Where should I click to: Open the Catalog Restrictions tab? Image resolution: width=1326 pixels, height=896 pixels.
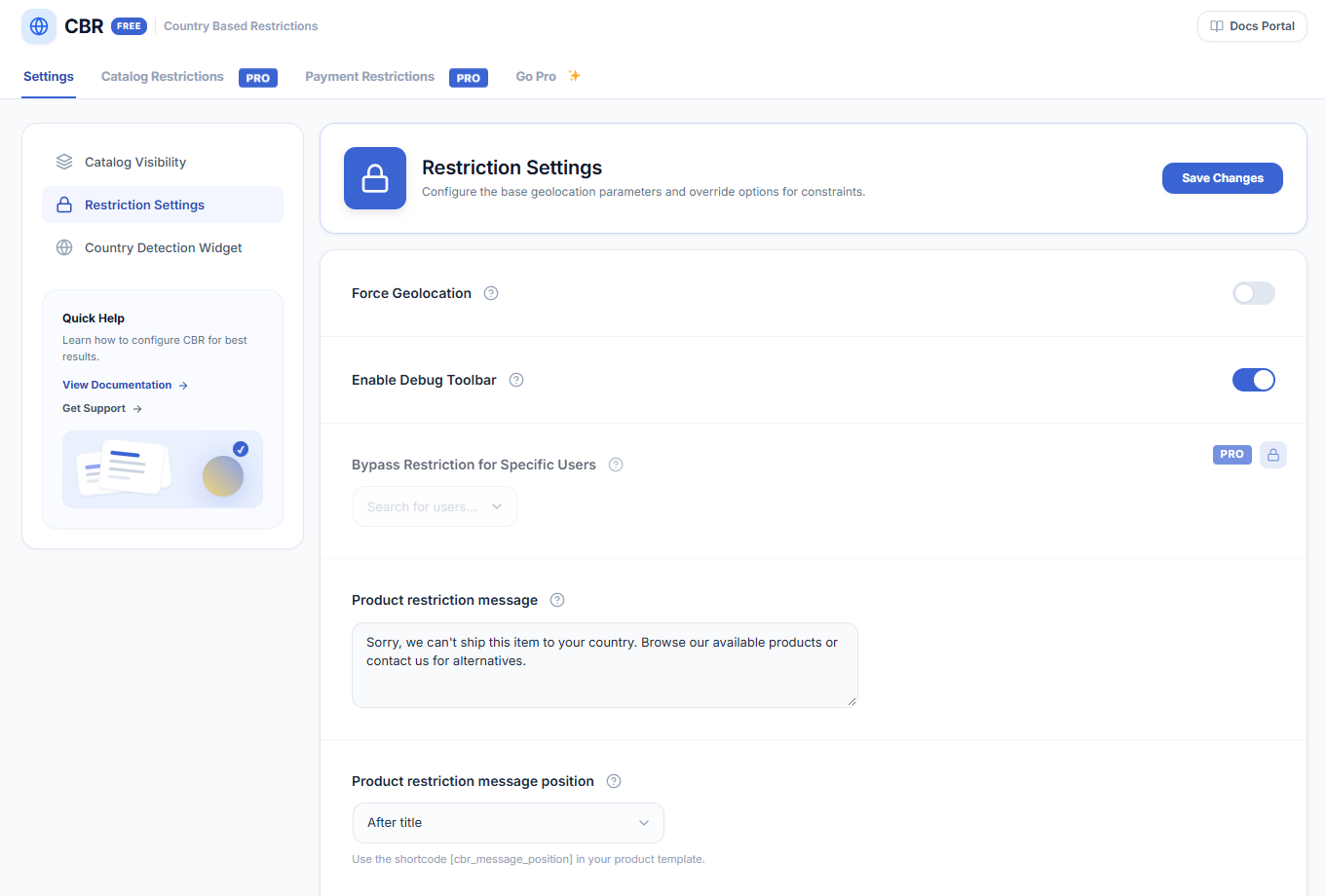pos(163,77)
